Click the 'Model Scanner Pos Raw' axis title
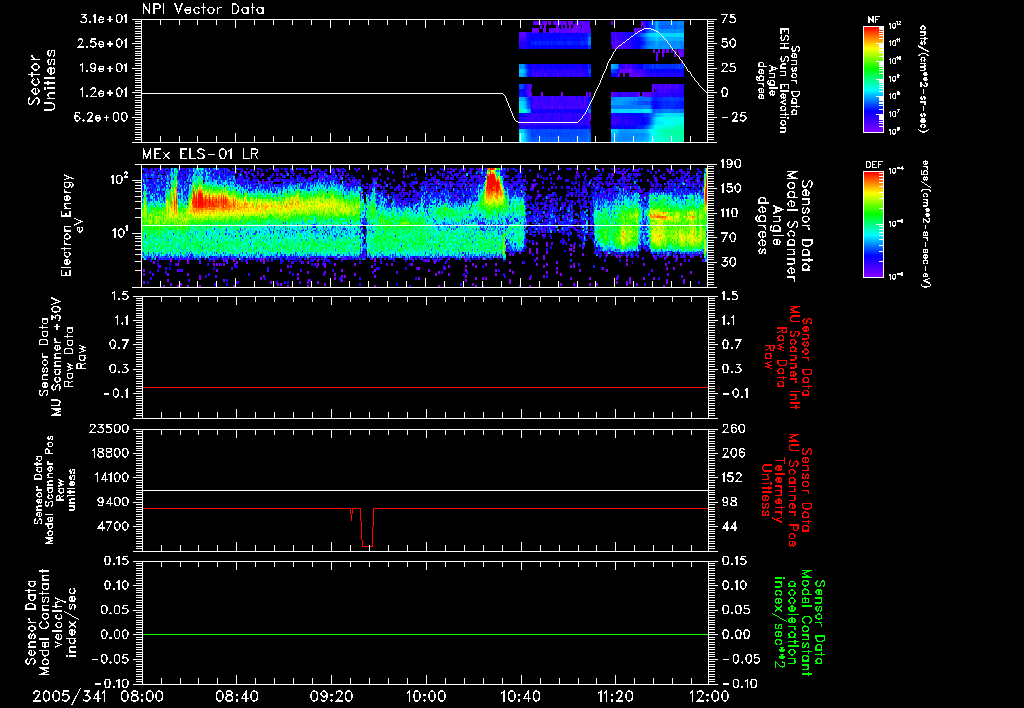Screen dimensions: 1024x708 (x=55, y=490)
